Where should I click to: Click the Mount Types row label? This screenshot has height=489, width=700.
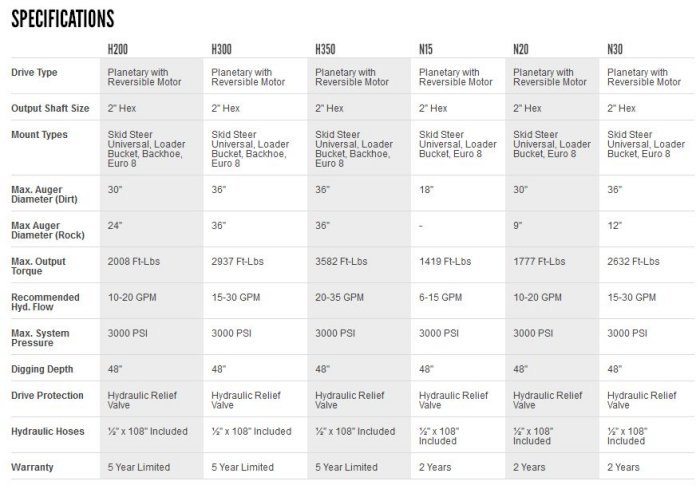pyautogui.click(x=38, y=134)
